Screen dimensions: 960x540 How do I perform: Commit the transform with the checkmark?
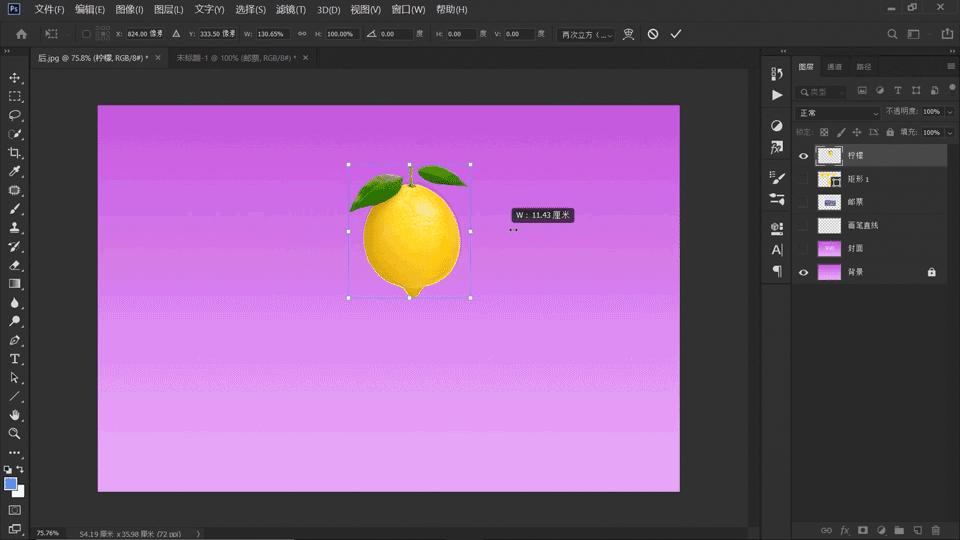pyautogui.click(x=676, y=34)
